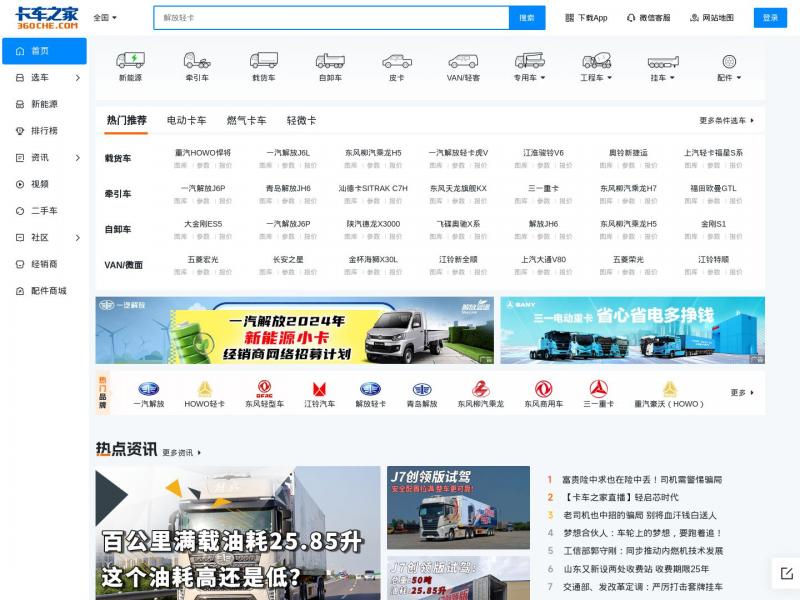800x600 pixels.
Task: Open the VAN/轻客 van icon
Action: click(x=463, y=61)
